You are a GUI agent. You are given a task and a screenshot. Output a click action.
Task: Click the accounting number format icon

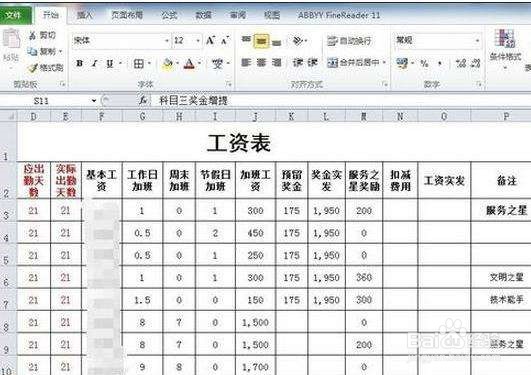402,63
